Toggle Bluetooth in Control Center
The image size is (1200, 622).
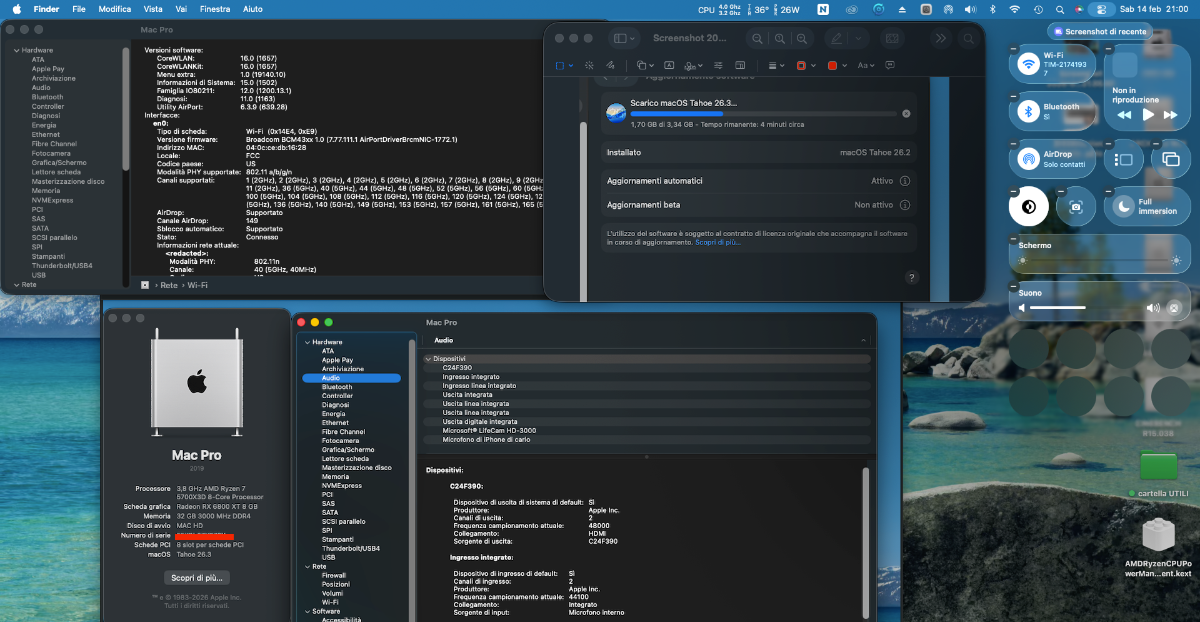coord(1028,111)
